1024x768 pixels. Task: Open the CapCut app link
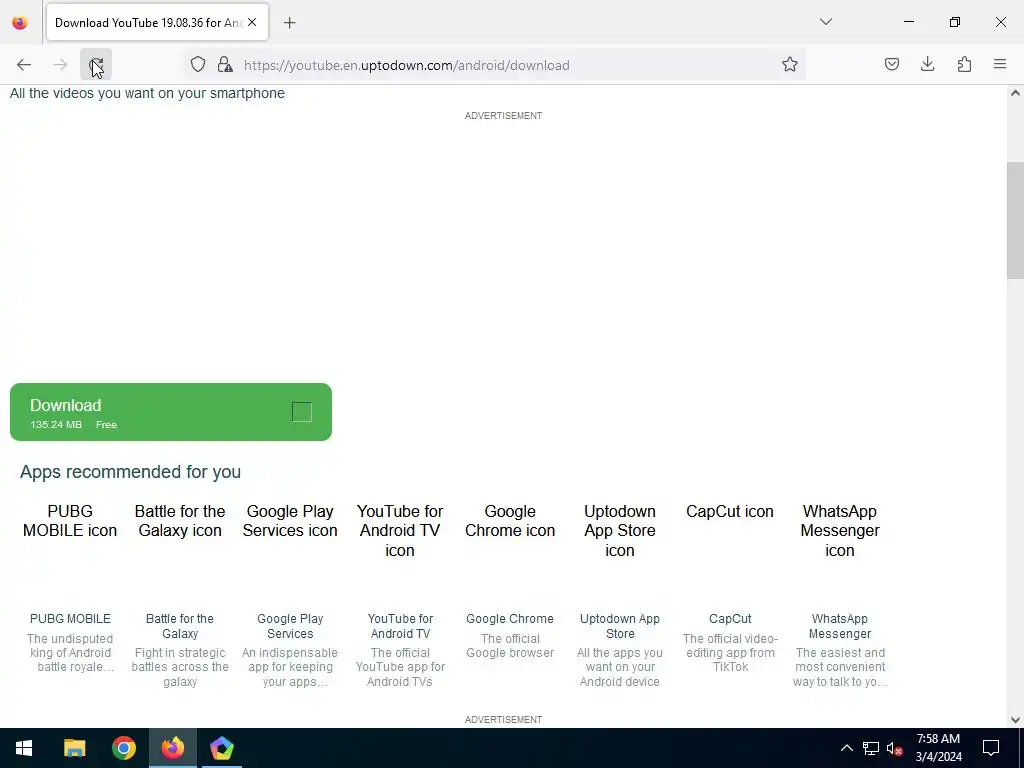coord(730,618)
